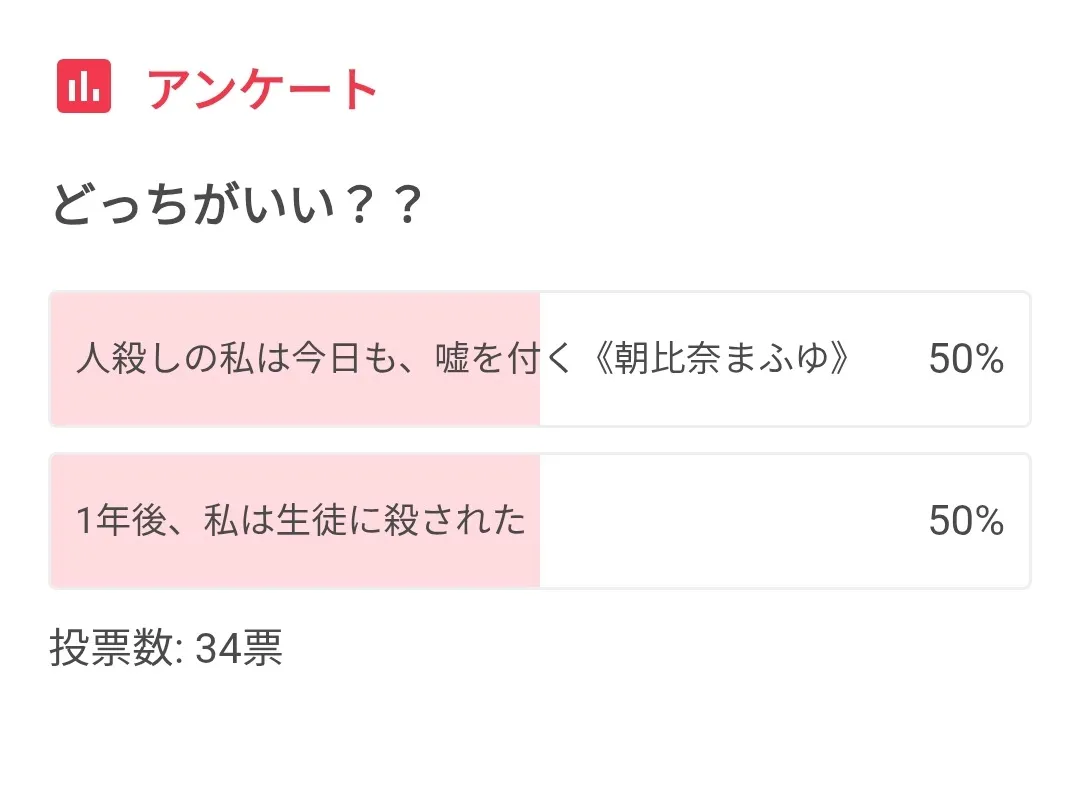Click the question text どっちがいい？？
The height and width of the screenshot is (785, 1080).
237,206
